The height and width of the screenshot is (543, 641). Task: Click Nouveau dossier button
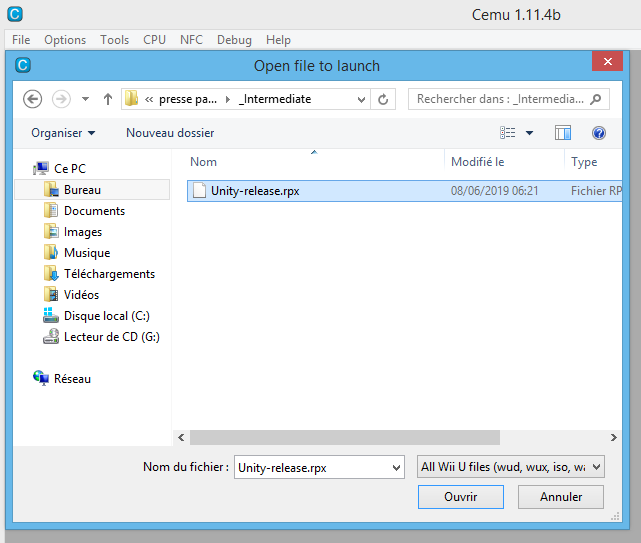(x=170, y=133)
